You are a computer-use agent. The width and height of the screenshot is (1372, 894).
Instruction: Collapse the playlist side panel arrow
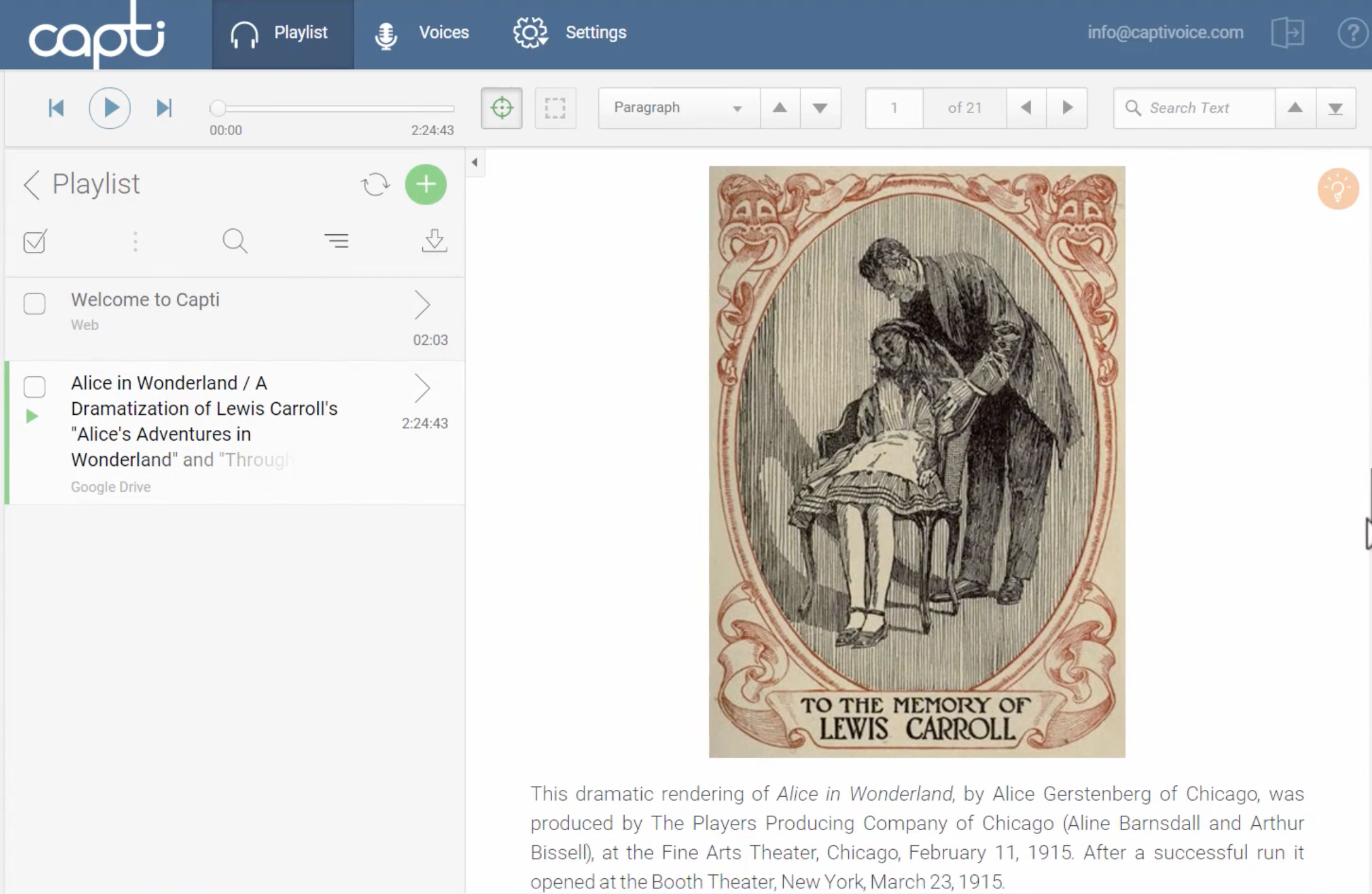[x=475, y=162]
